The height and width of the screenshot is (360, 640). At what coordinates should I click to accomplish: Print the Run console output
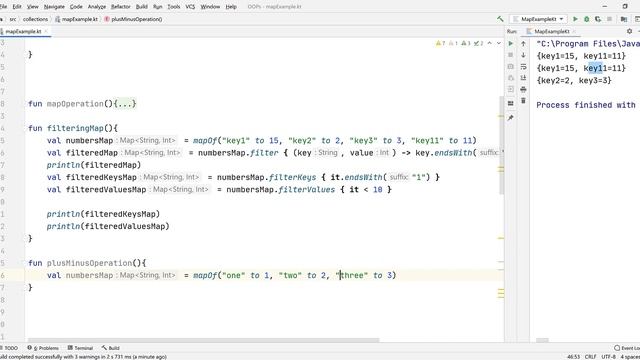point(523,89)
